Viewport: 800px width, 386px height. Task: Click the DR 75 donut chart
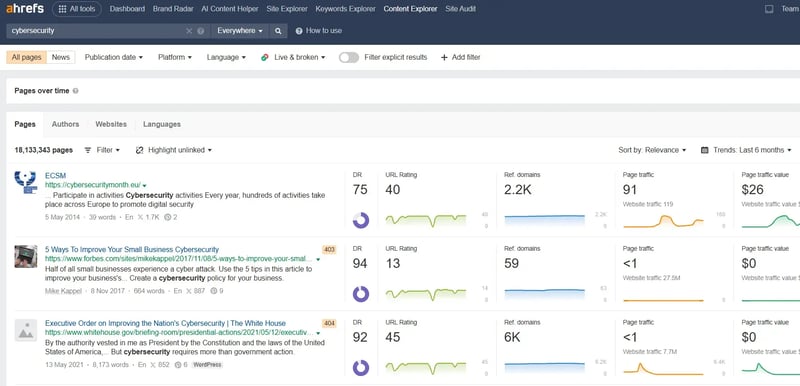(361, 220)
